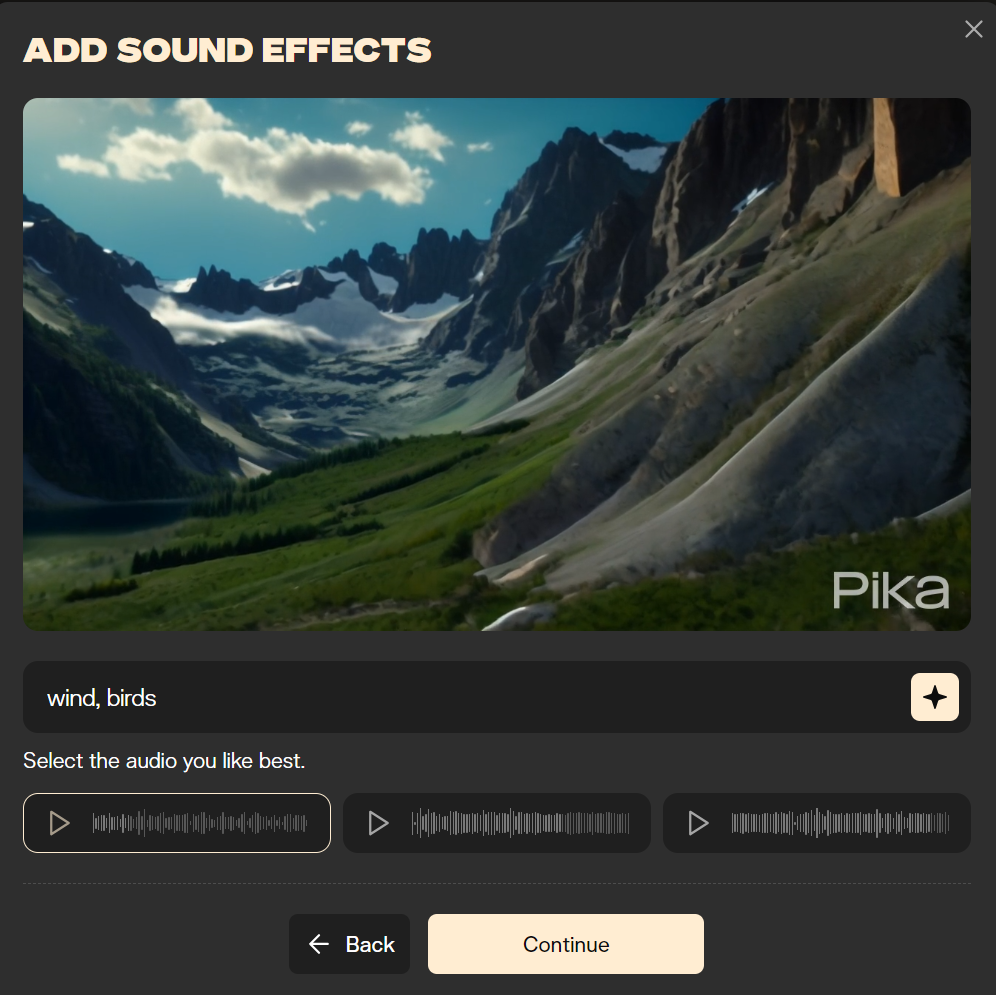
Task: Click the mountain valley video preview
Action: tap(497, 364)
